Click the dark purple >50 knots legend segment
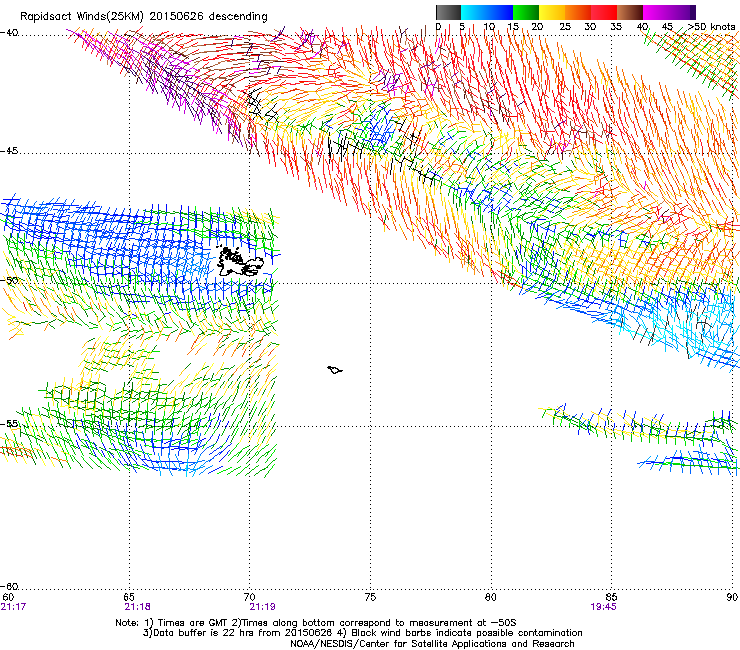Viewport: 740px width, 650px height. coord(693,12)
